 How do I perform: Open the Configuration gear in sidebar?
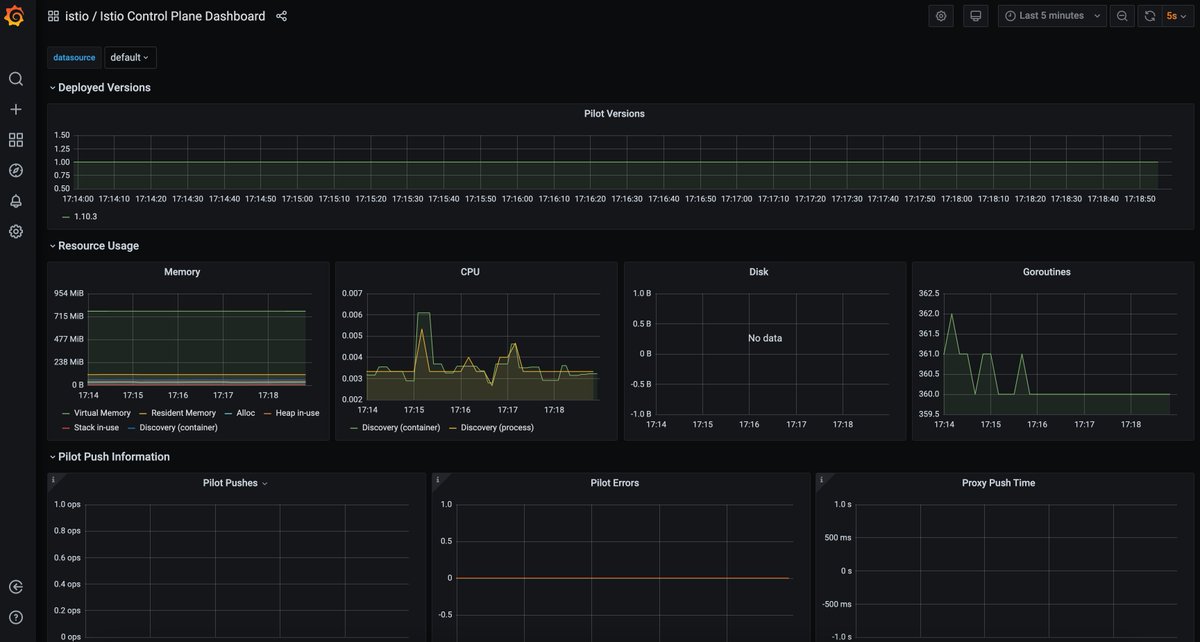tap(15, 231)
